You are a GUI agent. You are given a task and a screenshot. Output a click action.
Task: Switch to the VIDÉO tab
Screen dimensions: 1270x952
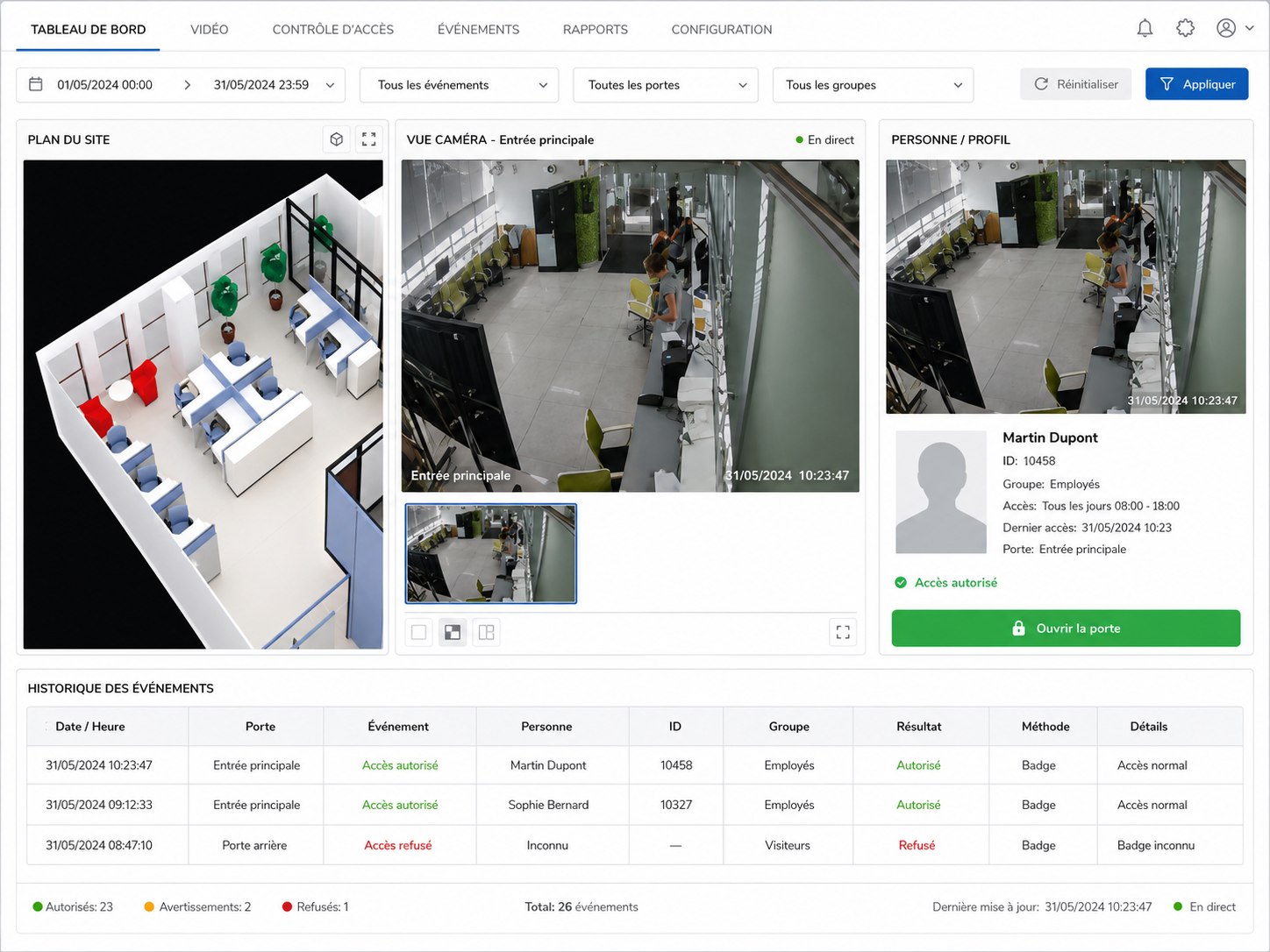click(210, 29)
